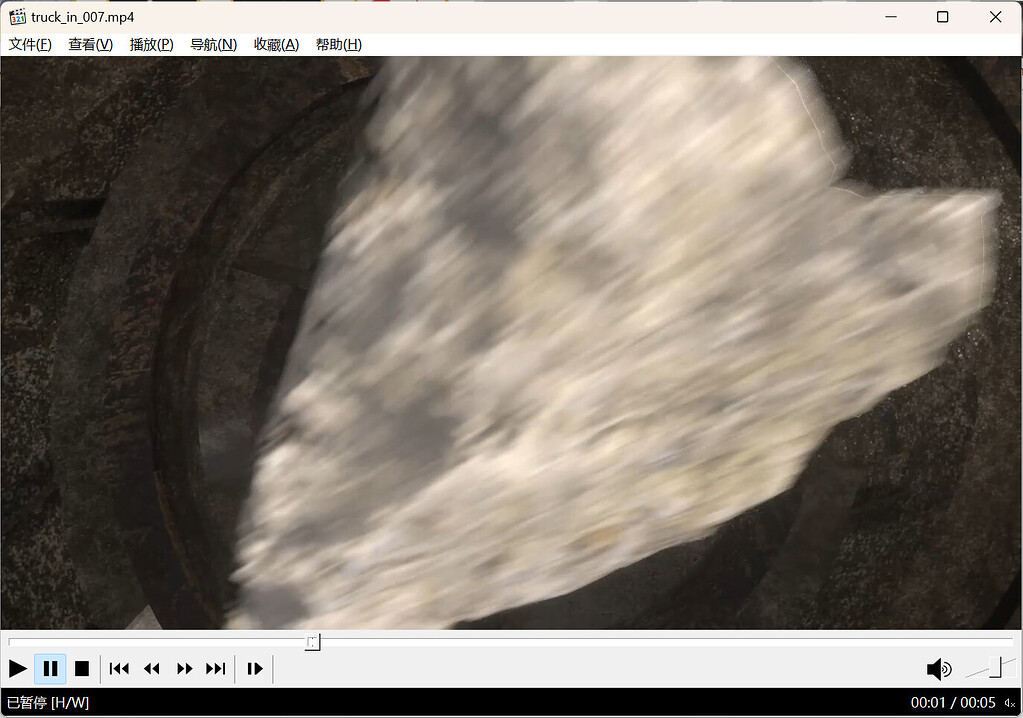Toggle mute with the speaker icon
1023x718 pixels.
(x=938, y=668)
